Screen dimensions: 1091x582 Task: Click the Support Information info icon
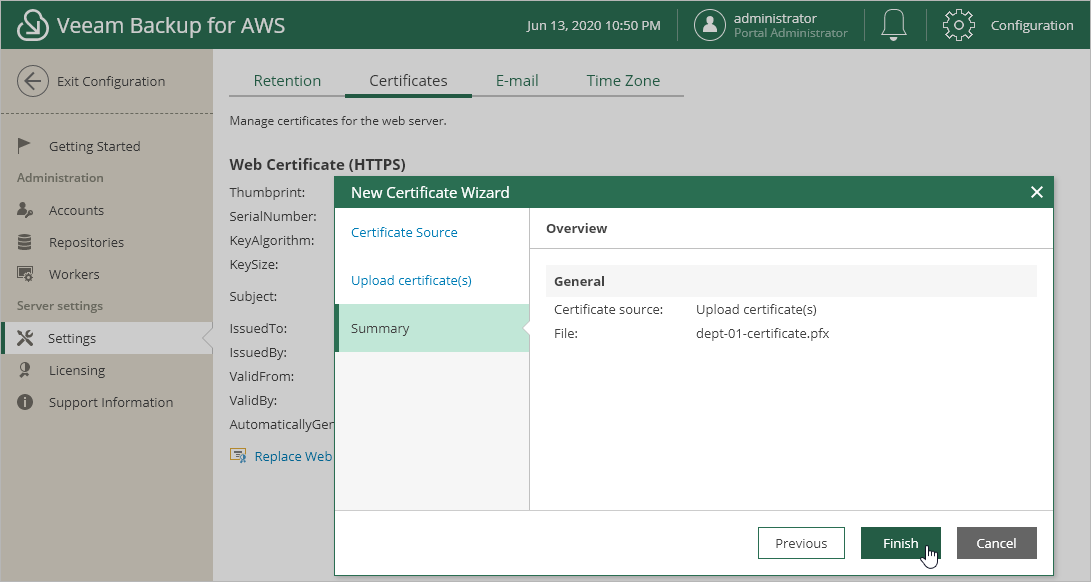tap(25, 402)
